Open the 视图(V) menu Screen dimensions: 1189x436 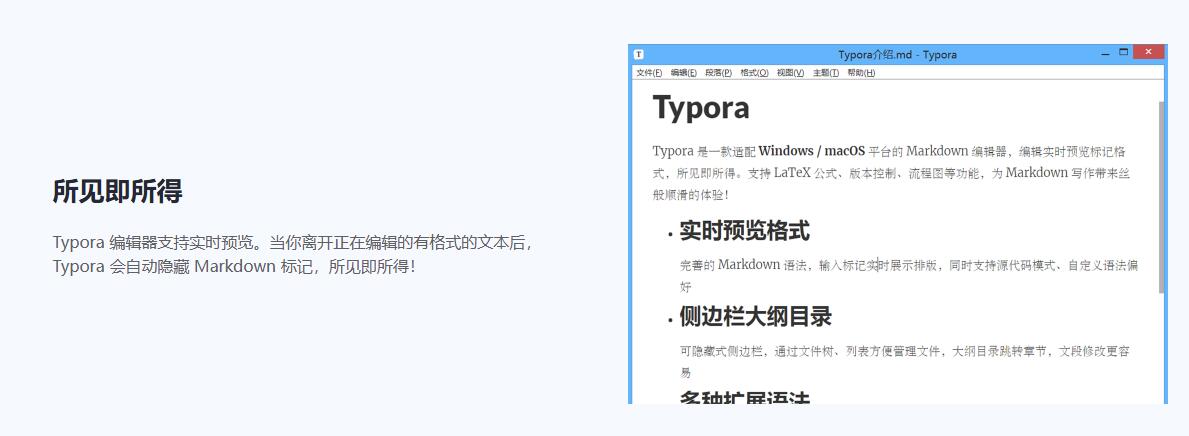pos(790,73)
